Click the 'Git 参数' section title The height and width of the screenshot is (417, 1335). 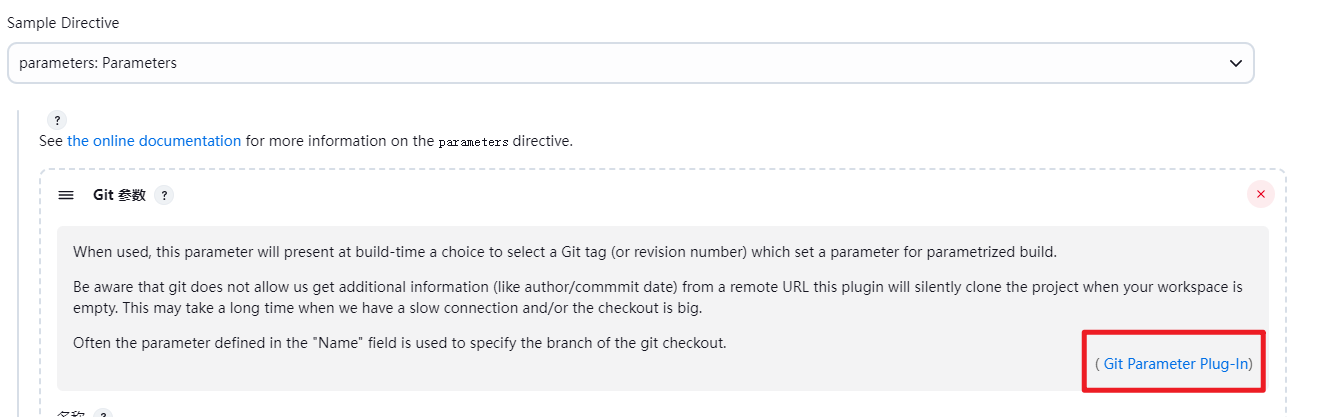[119, 195]
